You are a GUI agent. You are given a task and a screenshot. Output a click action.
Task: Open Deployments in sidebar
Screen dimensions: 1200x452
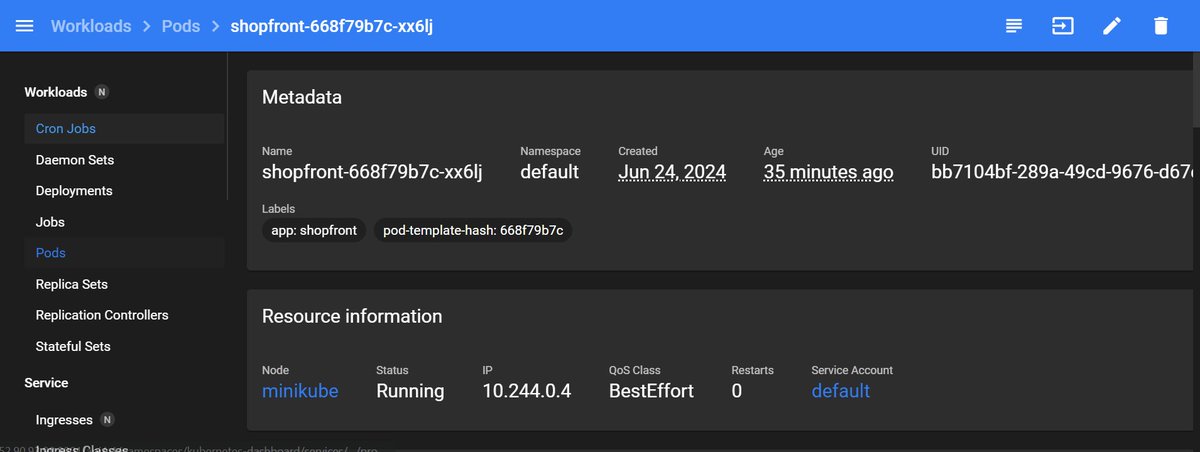pyautogui.click(x=124, y=191)
